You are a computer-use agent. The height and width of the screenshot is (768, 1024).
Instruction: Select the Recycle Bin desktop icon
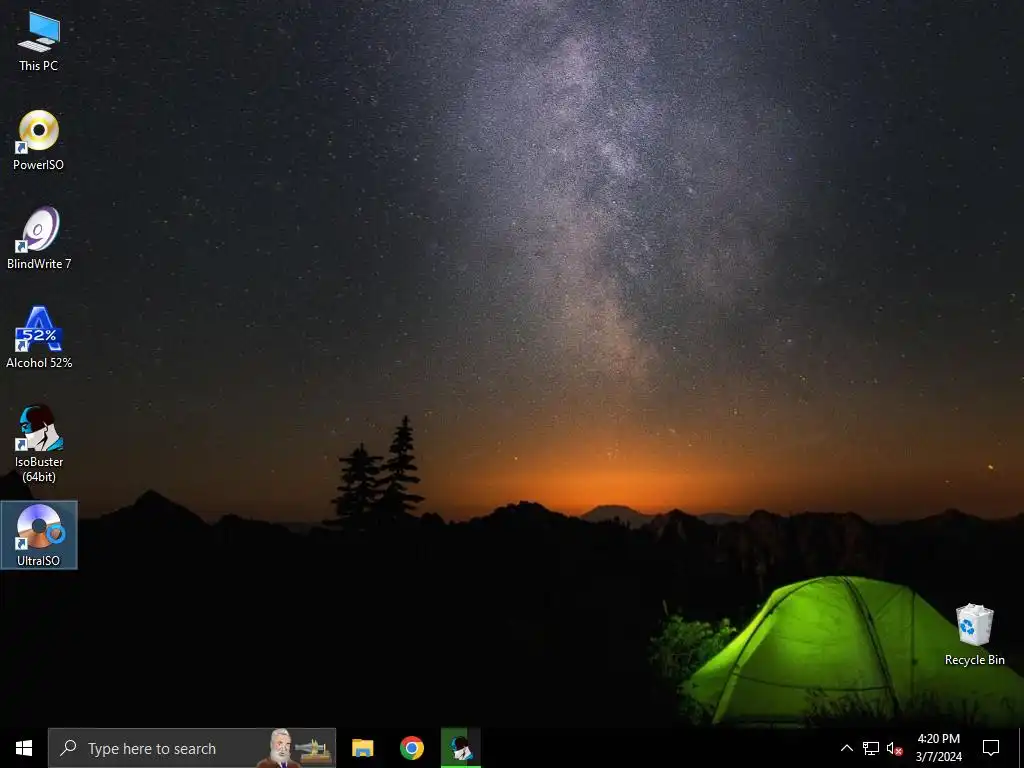974,634
